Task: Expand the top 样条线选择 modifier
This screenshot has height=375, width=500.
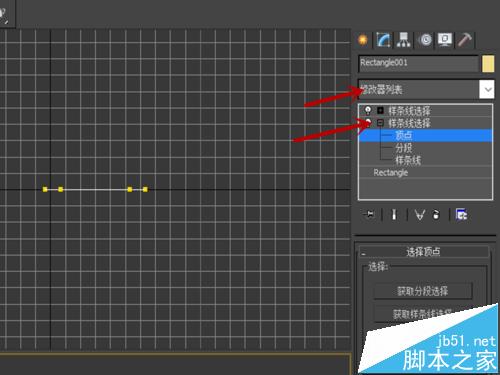Action: coord(380,110)
